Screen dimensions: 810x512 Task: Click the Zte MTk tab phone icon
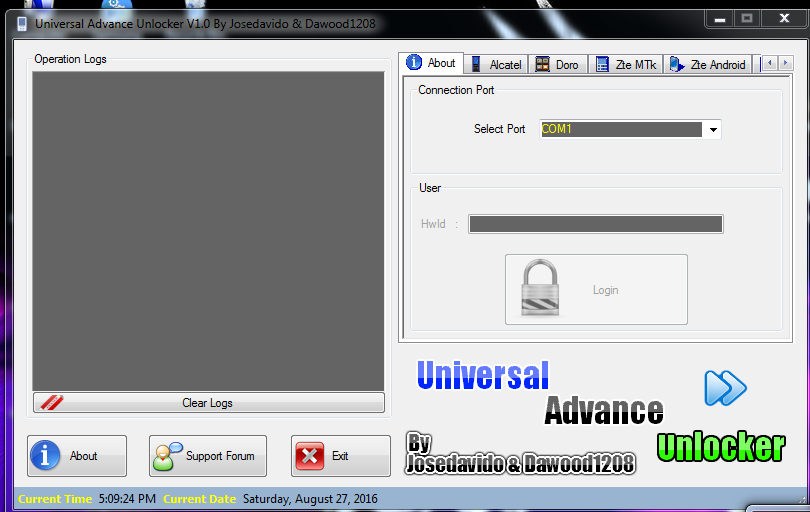(602, 64)
